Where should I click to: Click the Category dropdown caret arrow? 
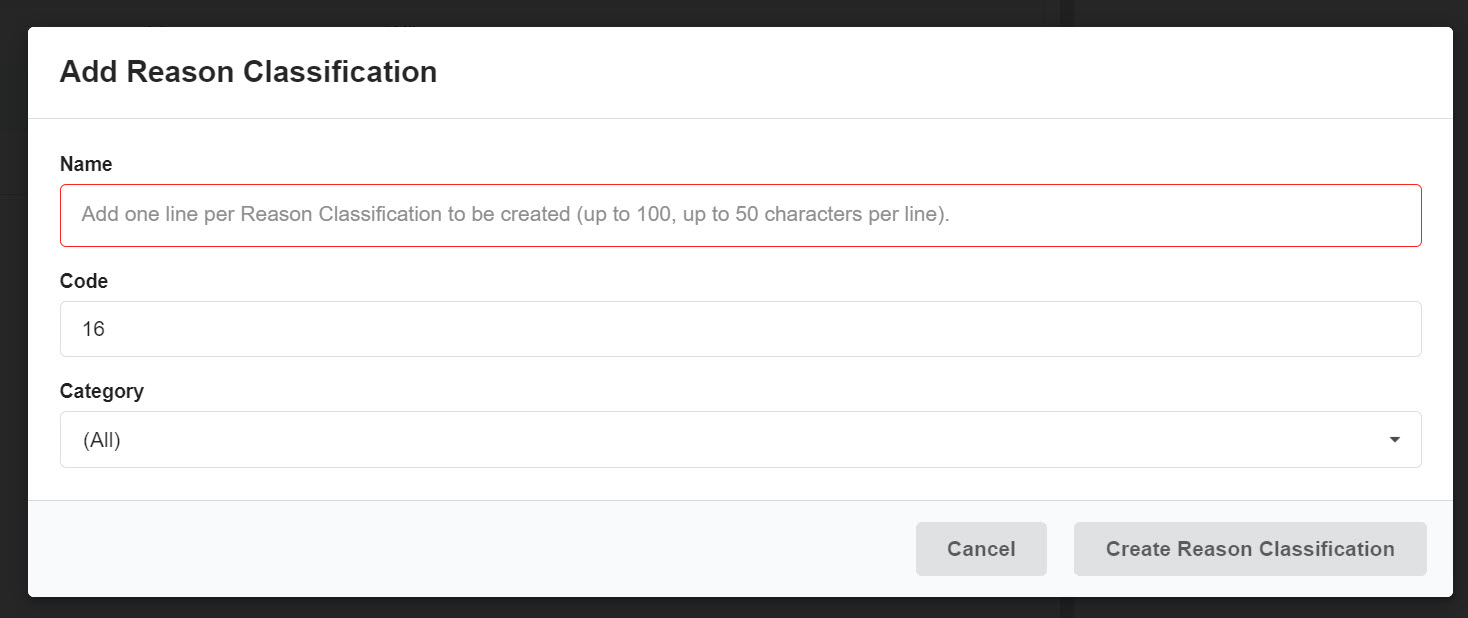[x=1394, y=440]
